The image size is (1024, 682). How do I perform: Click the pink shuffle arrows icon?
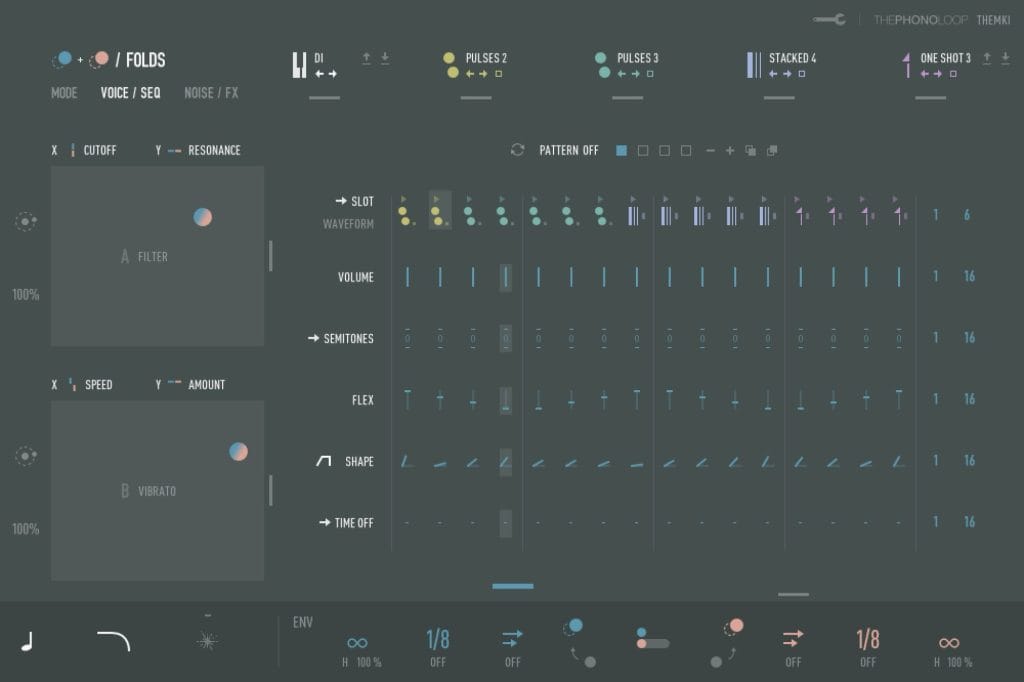point(793,638)
